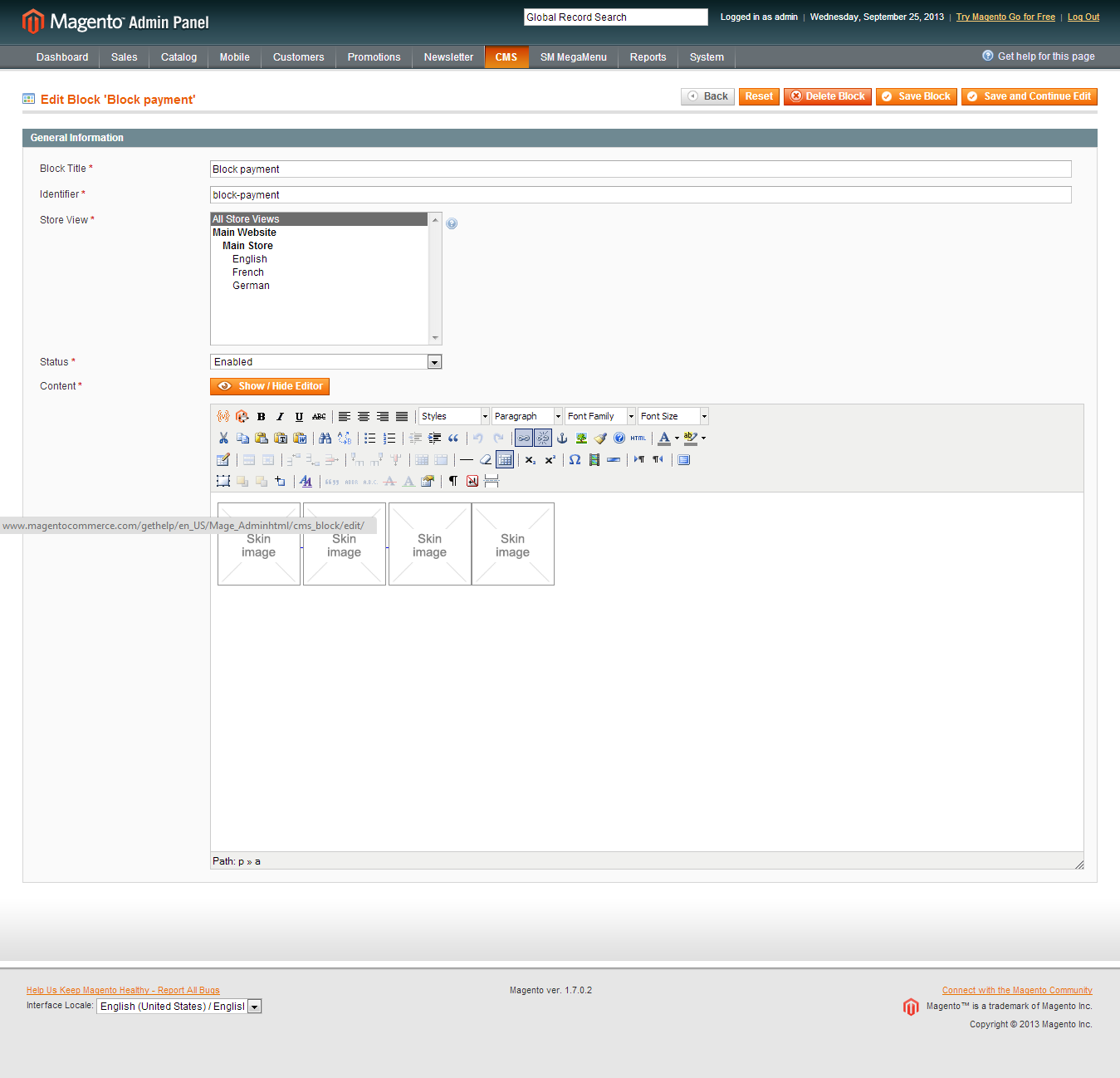Screen dimensions: 1120x1078
Task: Click Paste from Word icon
Action: [300, 438]
